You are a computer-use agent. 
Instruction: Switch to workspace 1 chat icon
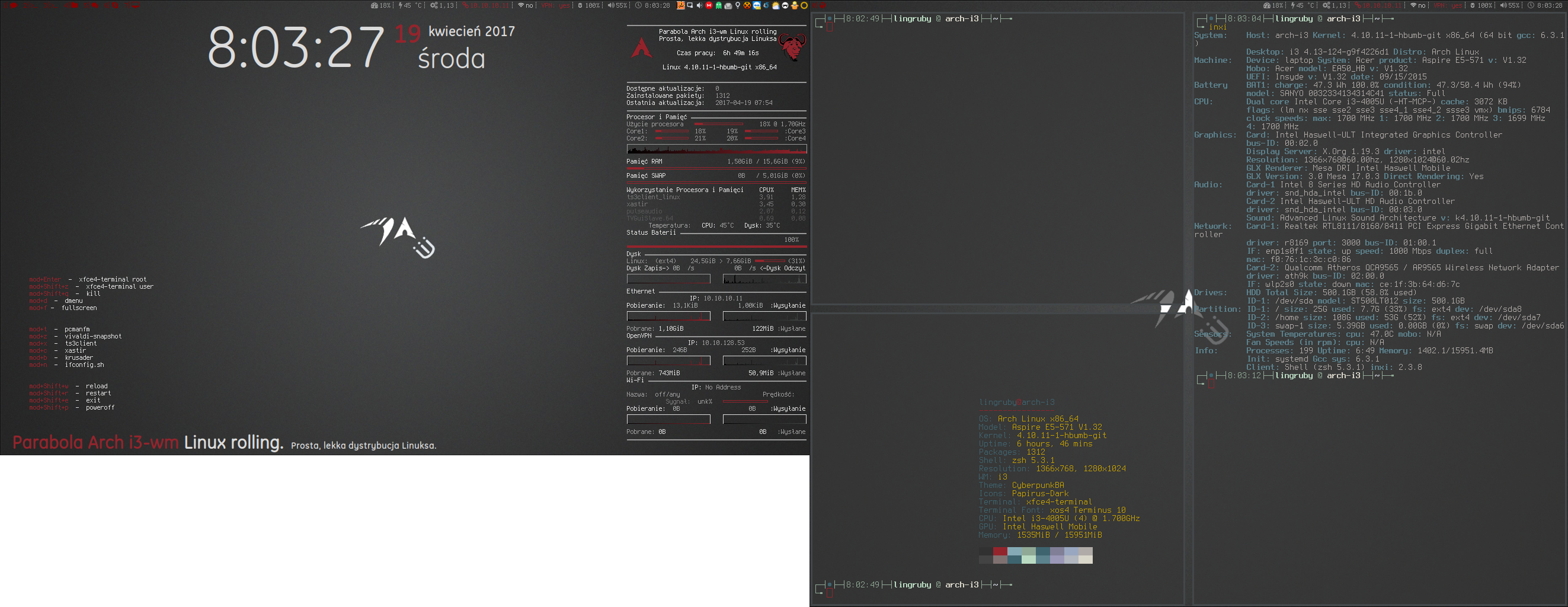coord(14,5)
